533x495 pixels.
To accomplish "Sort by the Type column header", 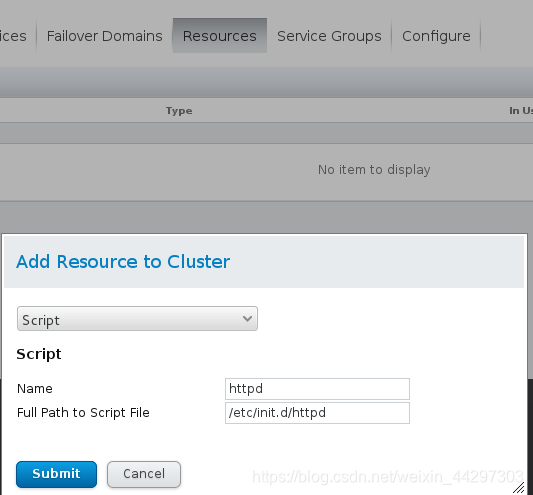I will click(179, 111).
